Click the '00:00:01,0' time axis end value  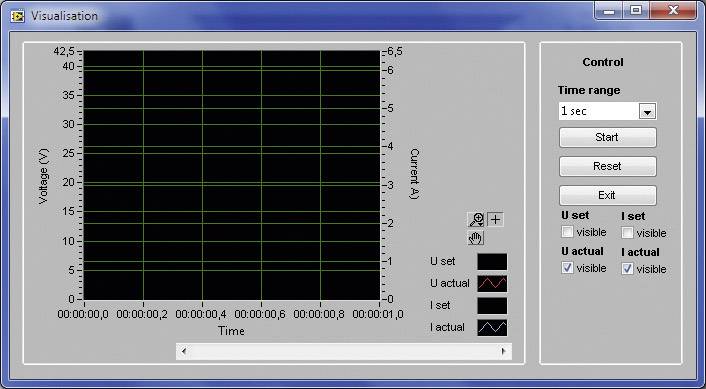pyautogui.click(x=378, y=314)
